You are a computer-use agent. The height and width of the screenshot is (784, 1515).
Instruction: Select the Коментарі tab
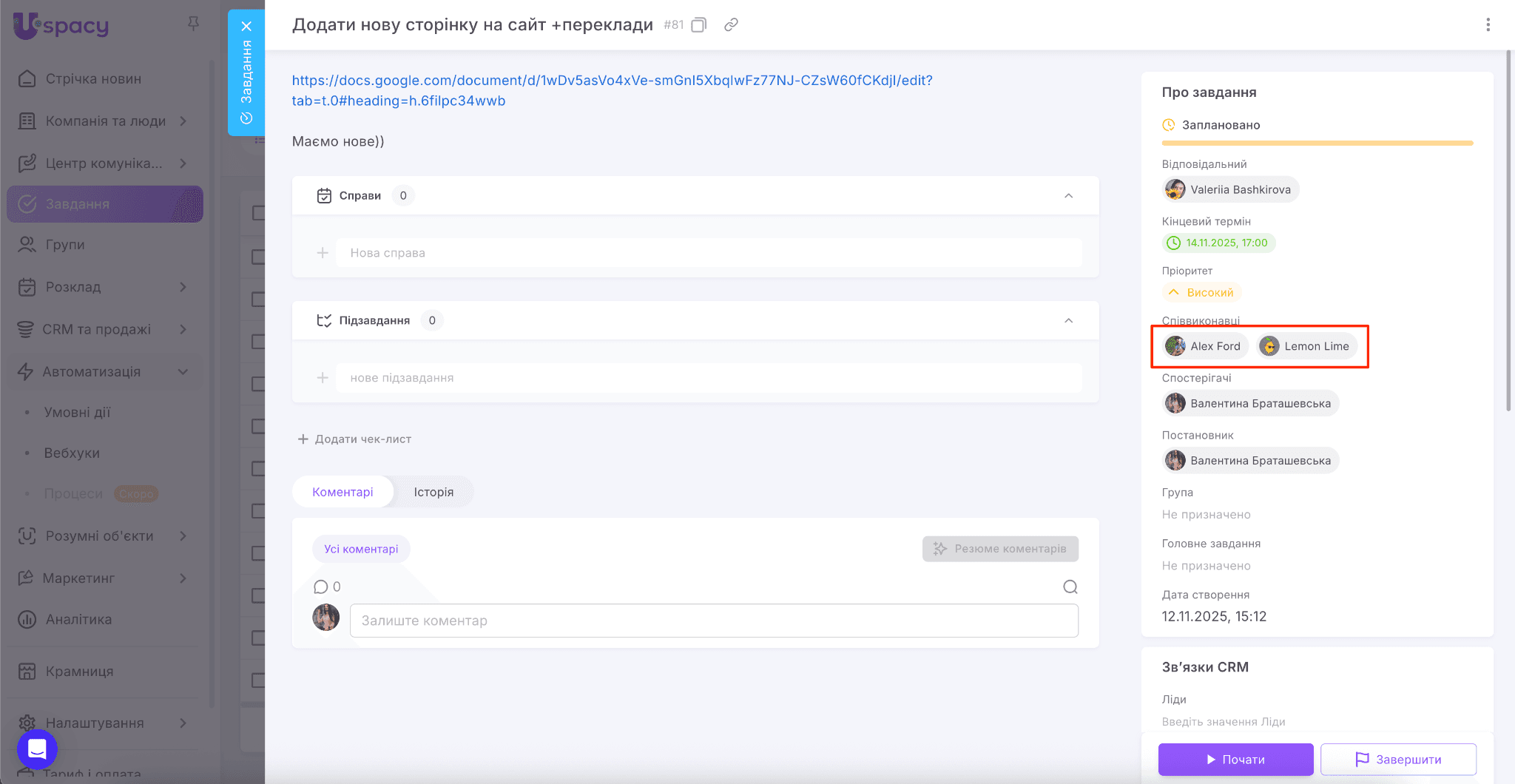point(343,493)
